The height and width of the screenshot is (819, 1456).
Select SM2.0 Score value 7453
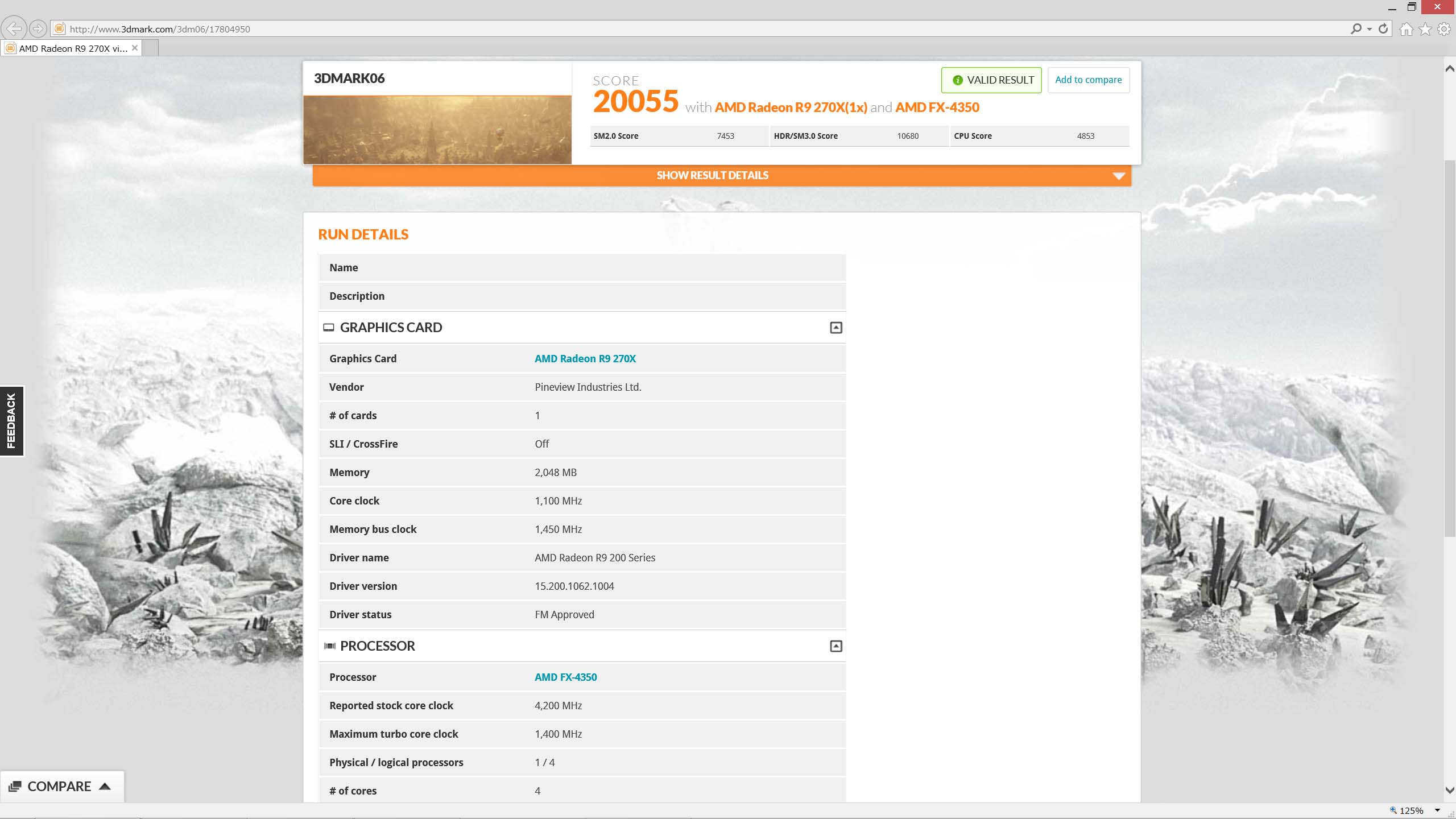coord(725,136)
